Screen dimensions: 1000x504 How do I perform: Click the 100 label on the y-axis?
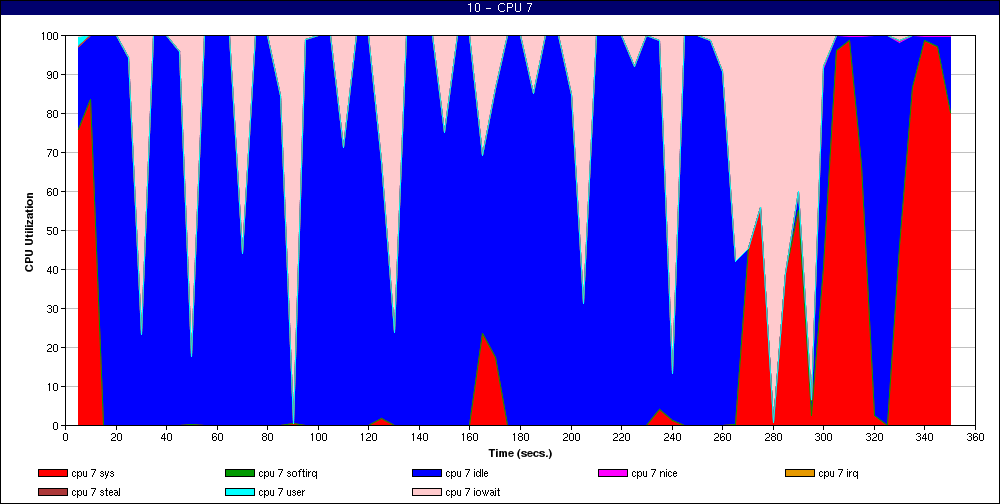click(50, 36)
